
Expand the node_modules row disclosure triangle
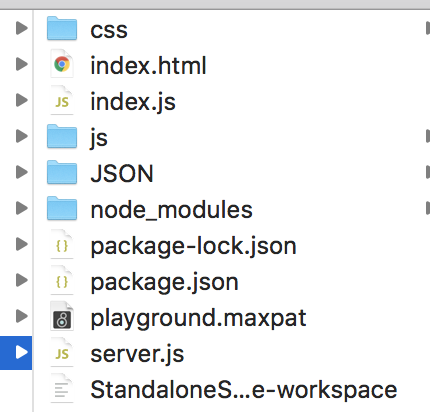[x=22, y=208]
